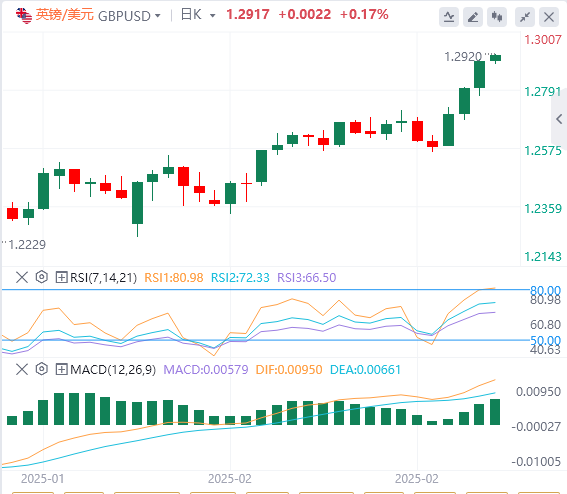The height and width of the screenshot is (494, 567).
Task: Open the candlestick style icon
Action: click(x=497, y=17)
